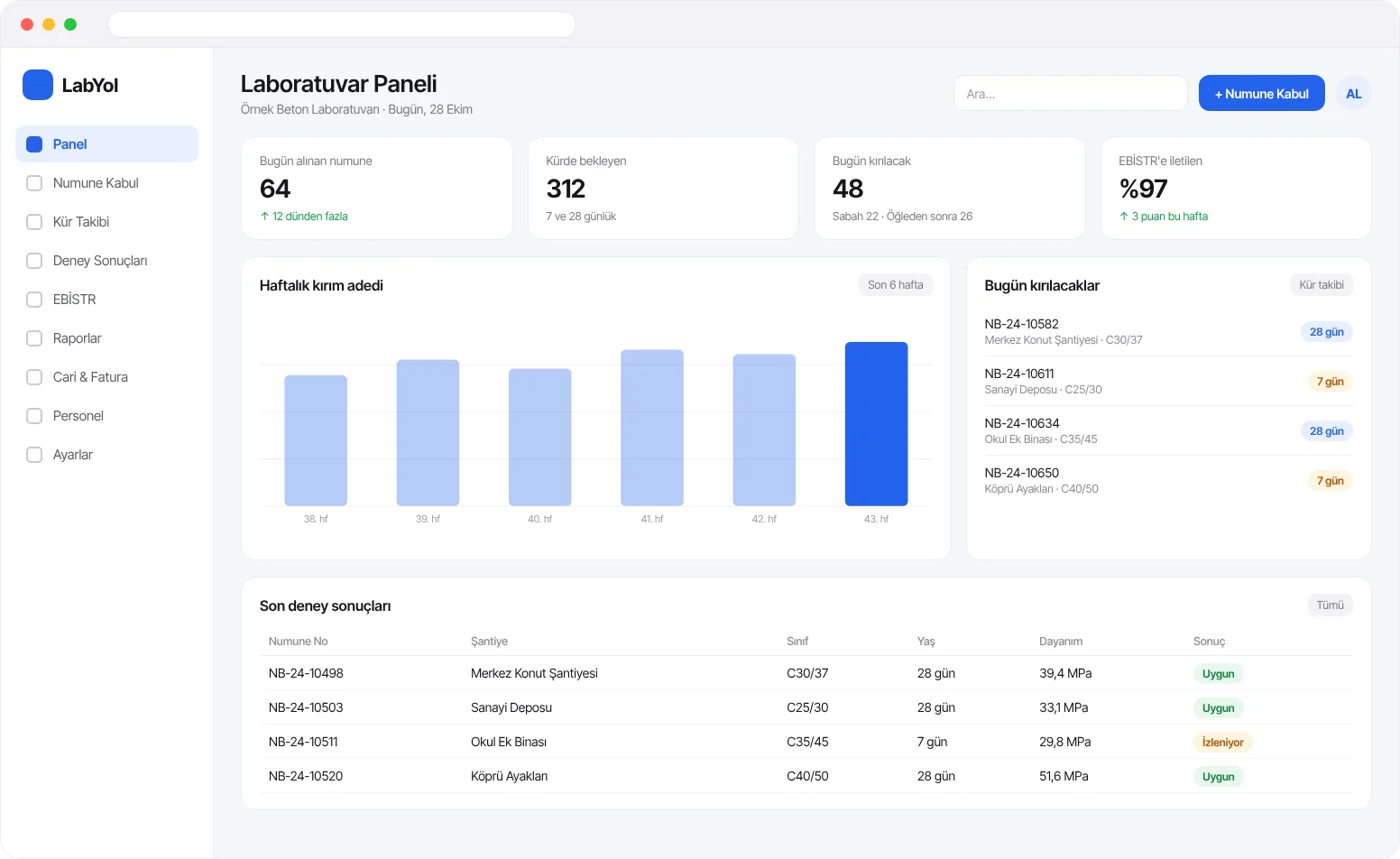Click the Numune Kabul sidebar icon
1400x859 pixels.
coord(34,183)
